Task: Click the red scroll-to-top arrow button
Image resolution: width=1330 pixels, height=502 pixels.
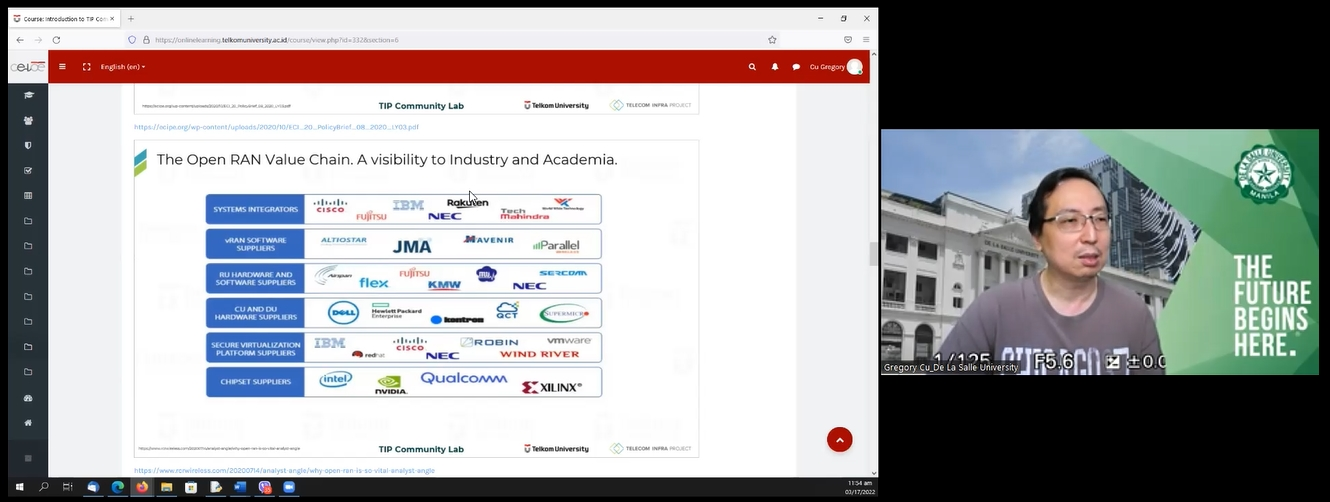Action: click(840, 440)
